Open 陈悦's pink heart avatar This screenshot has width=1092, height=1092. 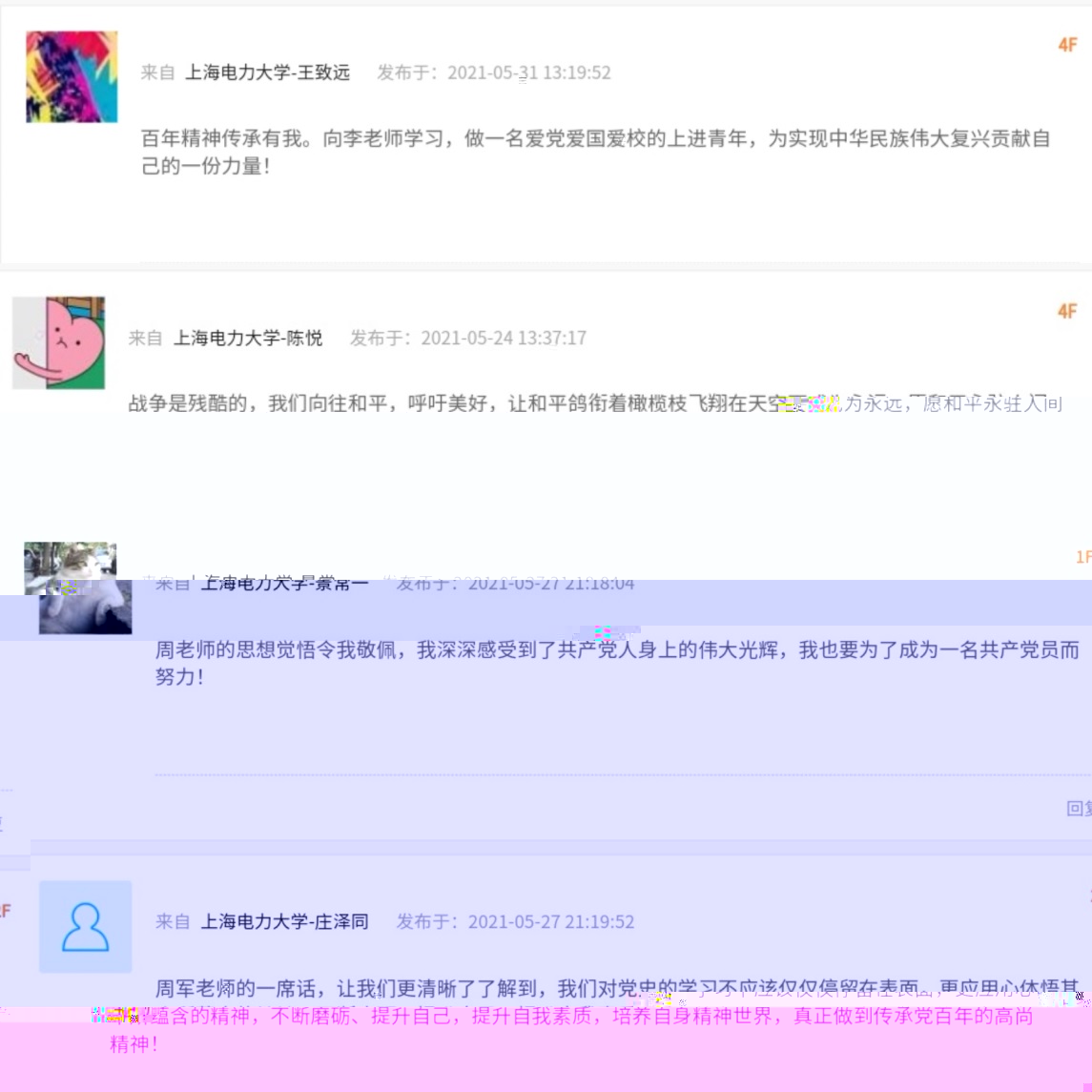click(x=59, y=342)
